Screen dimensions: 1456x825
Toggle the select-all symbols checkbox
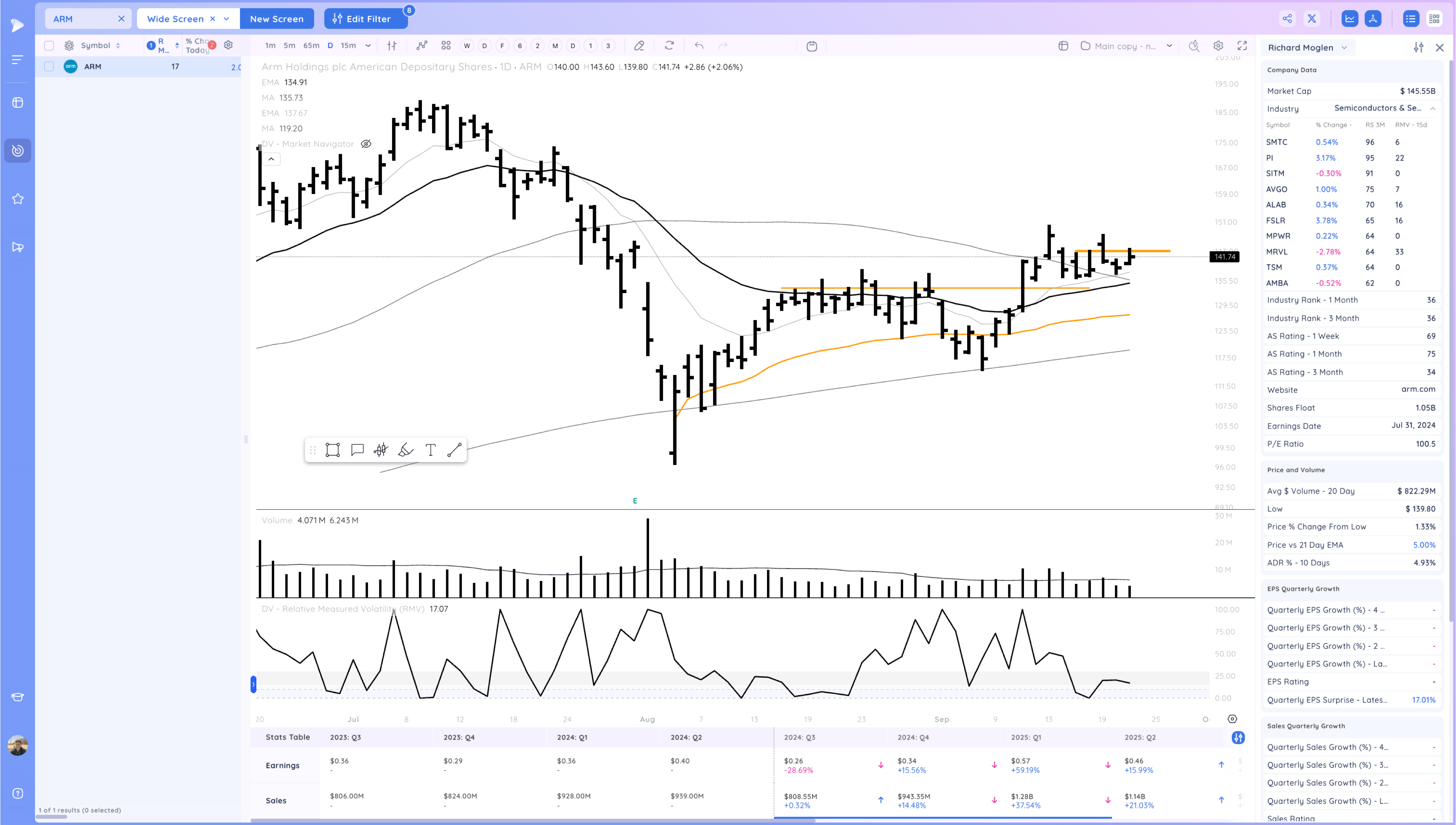49,46
